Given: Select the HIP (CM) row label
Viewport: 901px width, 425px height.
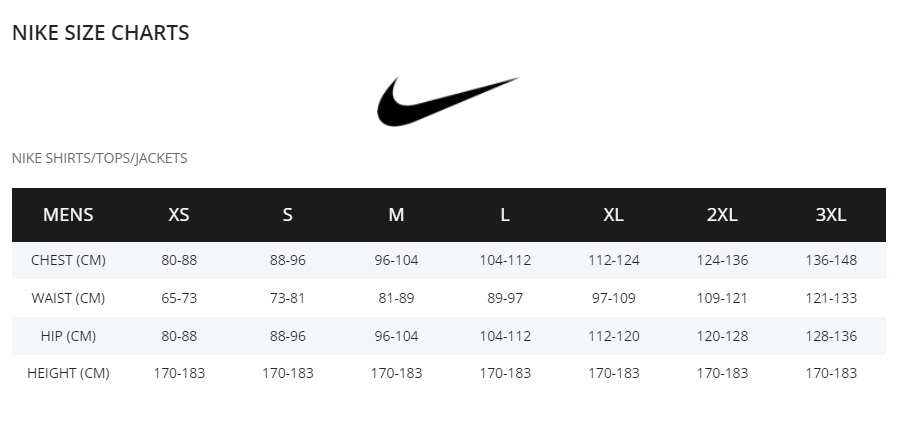Looking at the screenshot, I should (x=68, y=336).
